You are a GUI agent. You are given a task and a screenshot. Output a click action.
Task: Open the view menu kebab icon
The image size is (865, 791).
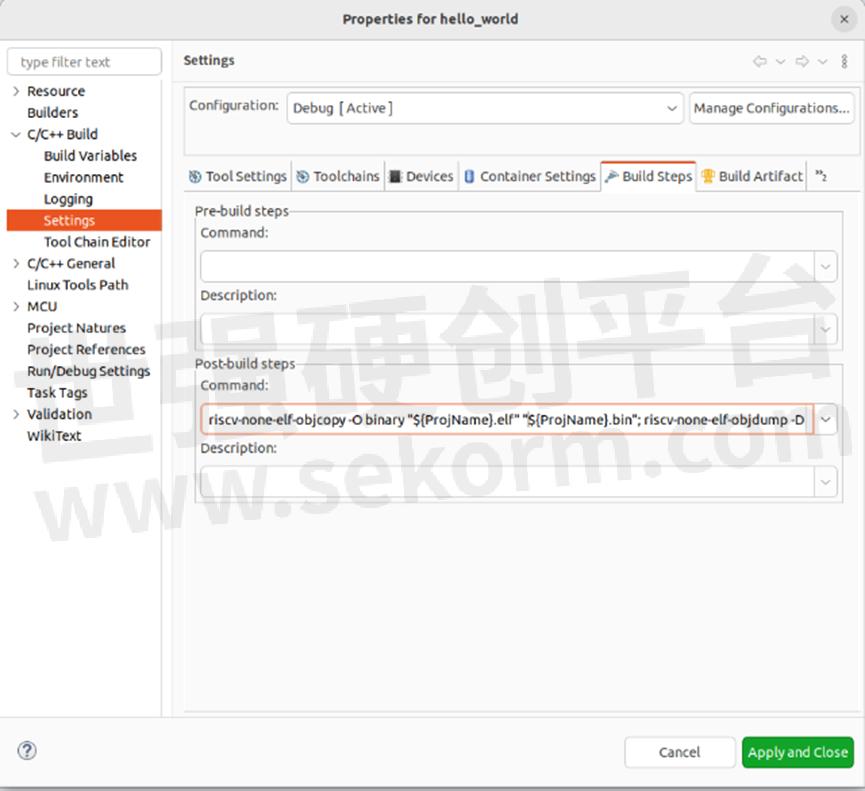tap(845, 61)
